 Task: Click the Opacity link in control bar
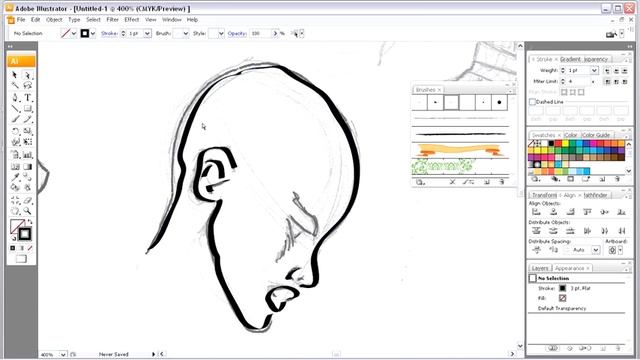coord(237,33)
